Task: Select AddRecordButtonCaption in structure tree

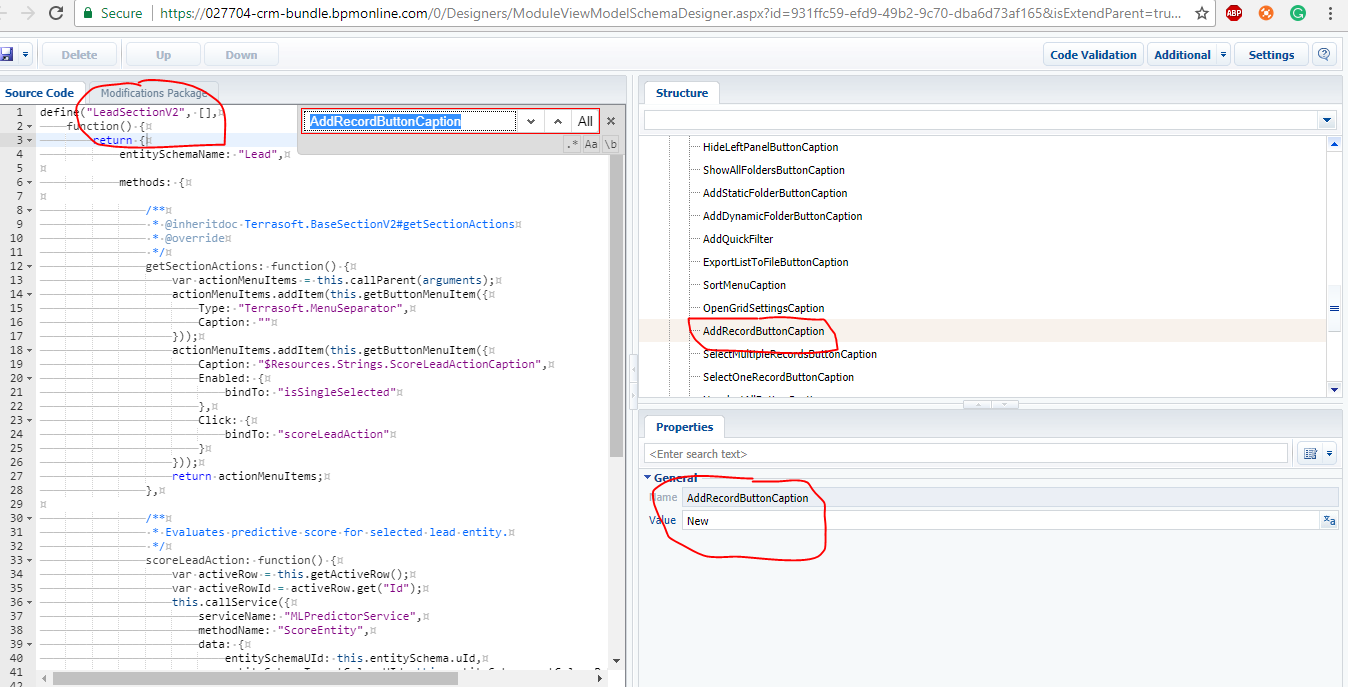Action: point(764,331)
